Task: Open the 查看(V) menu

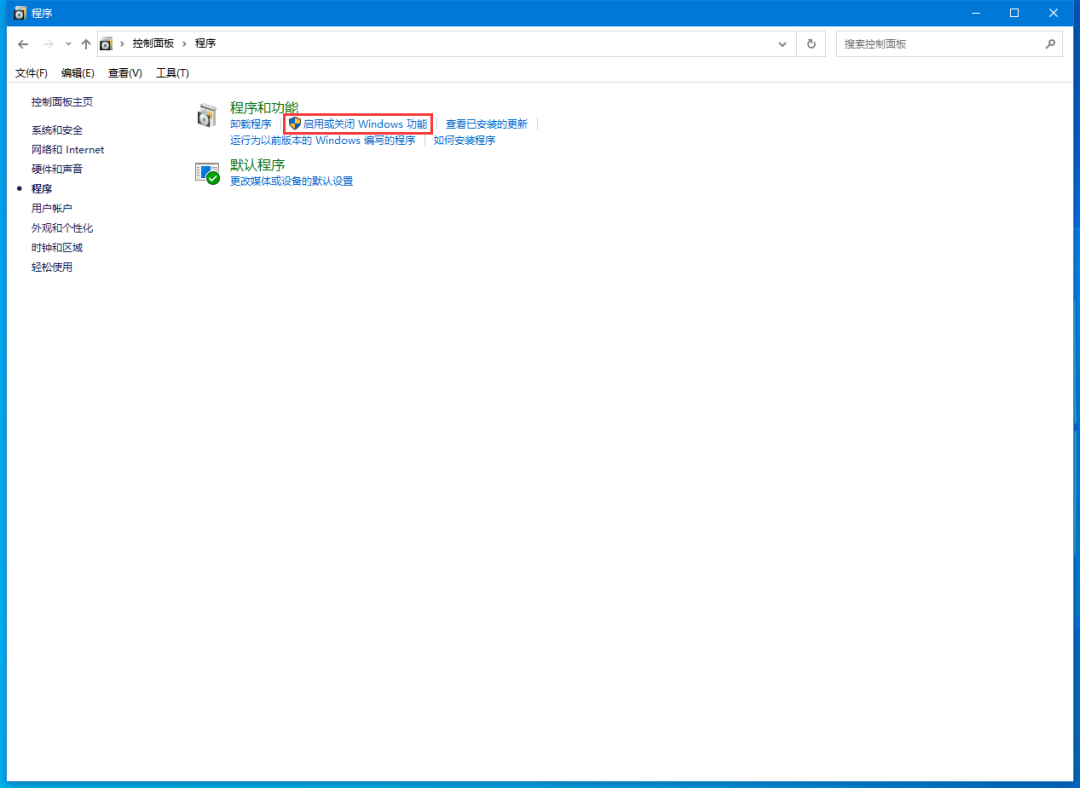Action: pos(125,73)
